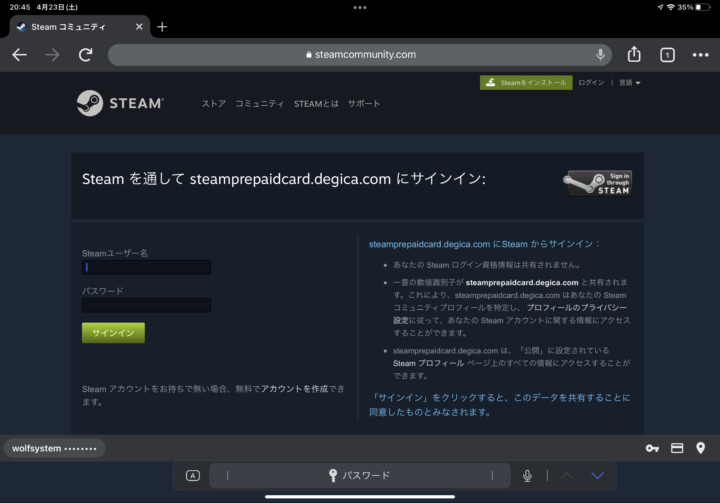Image resolution: width=720 pixels, height=503 pixels.
Task: Reload the Steam community page
Action: pos(86,55)
